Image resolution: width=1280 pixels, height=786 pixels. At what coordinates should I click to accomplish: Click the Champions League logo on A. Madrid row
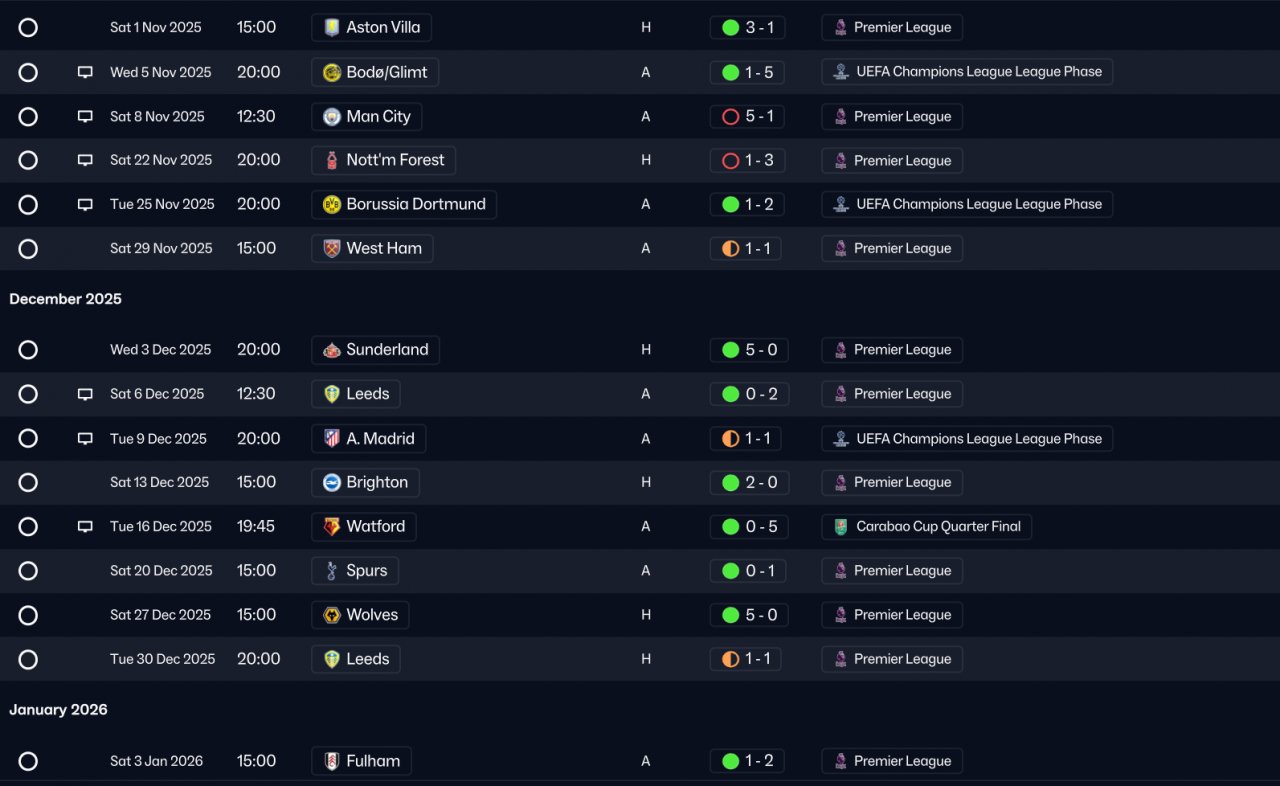[841, 438]
